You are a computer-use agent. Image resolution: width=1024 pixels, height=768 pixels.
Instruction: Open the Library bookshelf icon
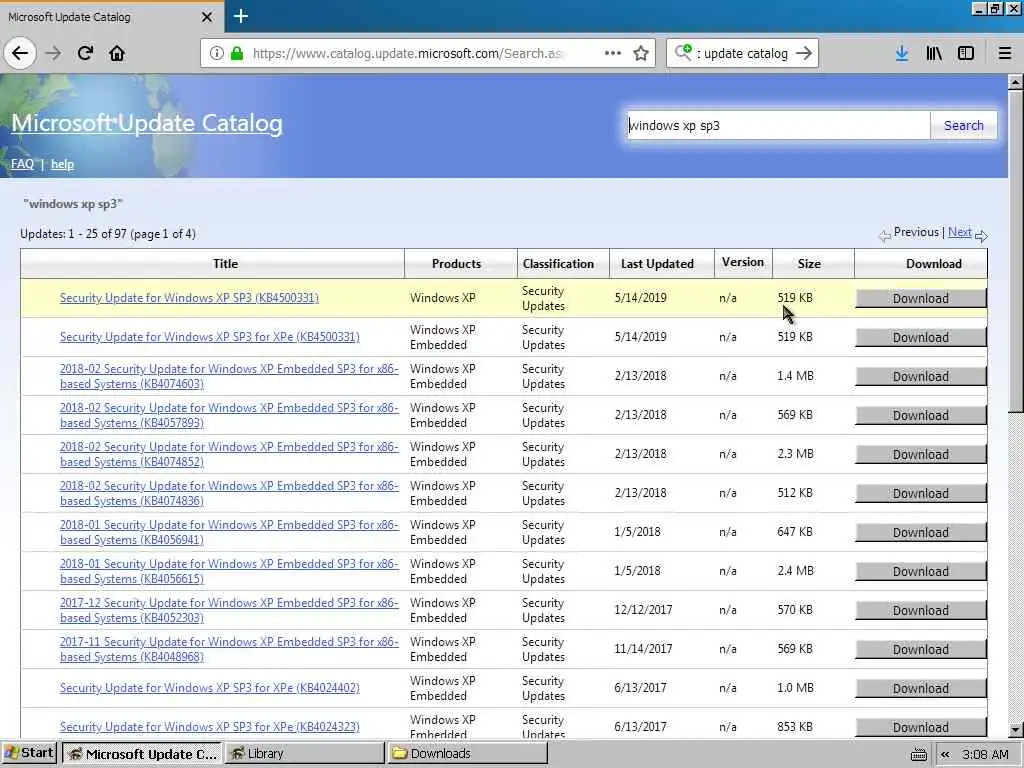pos(934,53)
